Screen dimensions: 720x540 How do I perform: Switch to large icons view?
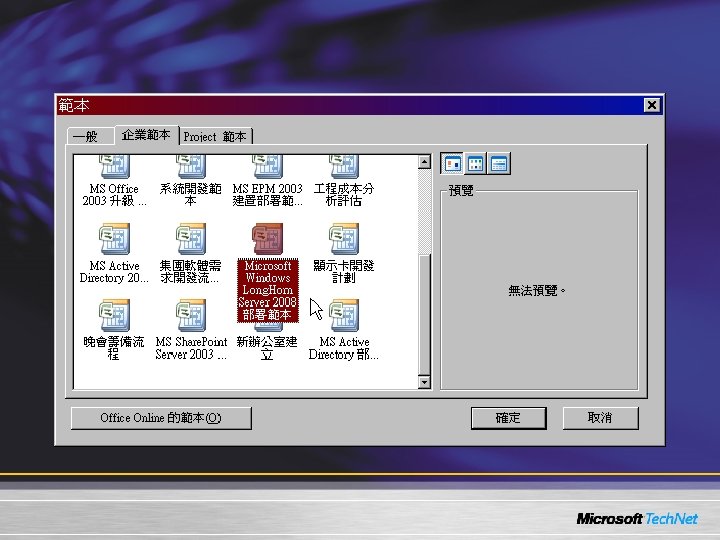coord(452,163)
